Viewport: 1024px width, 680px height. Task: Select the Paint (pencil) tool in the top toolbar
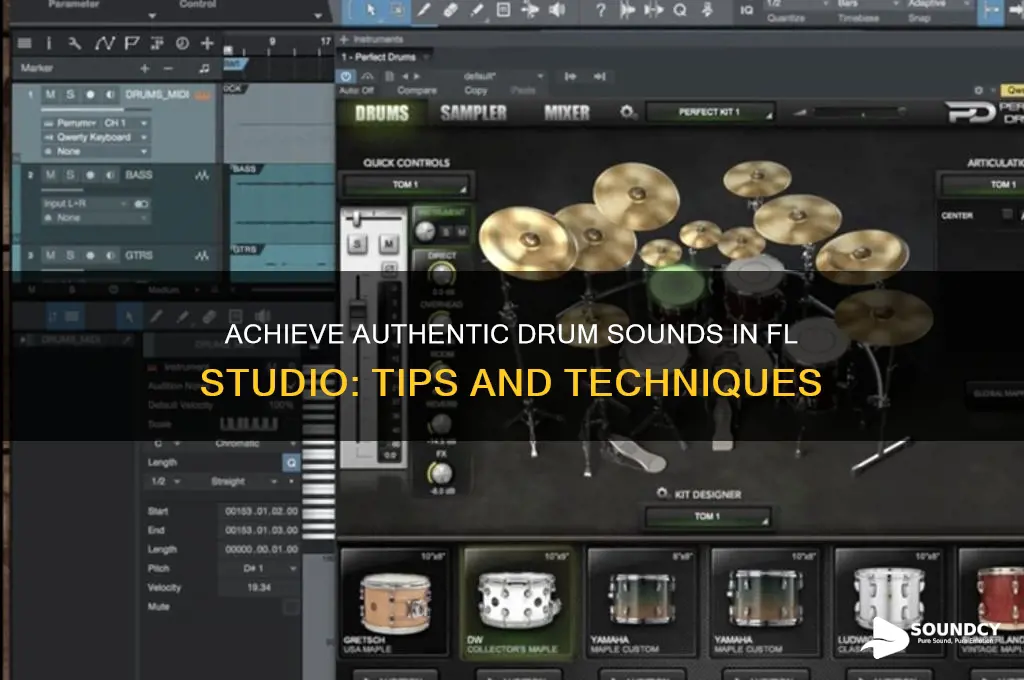(x=424, y=9)
